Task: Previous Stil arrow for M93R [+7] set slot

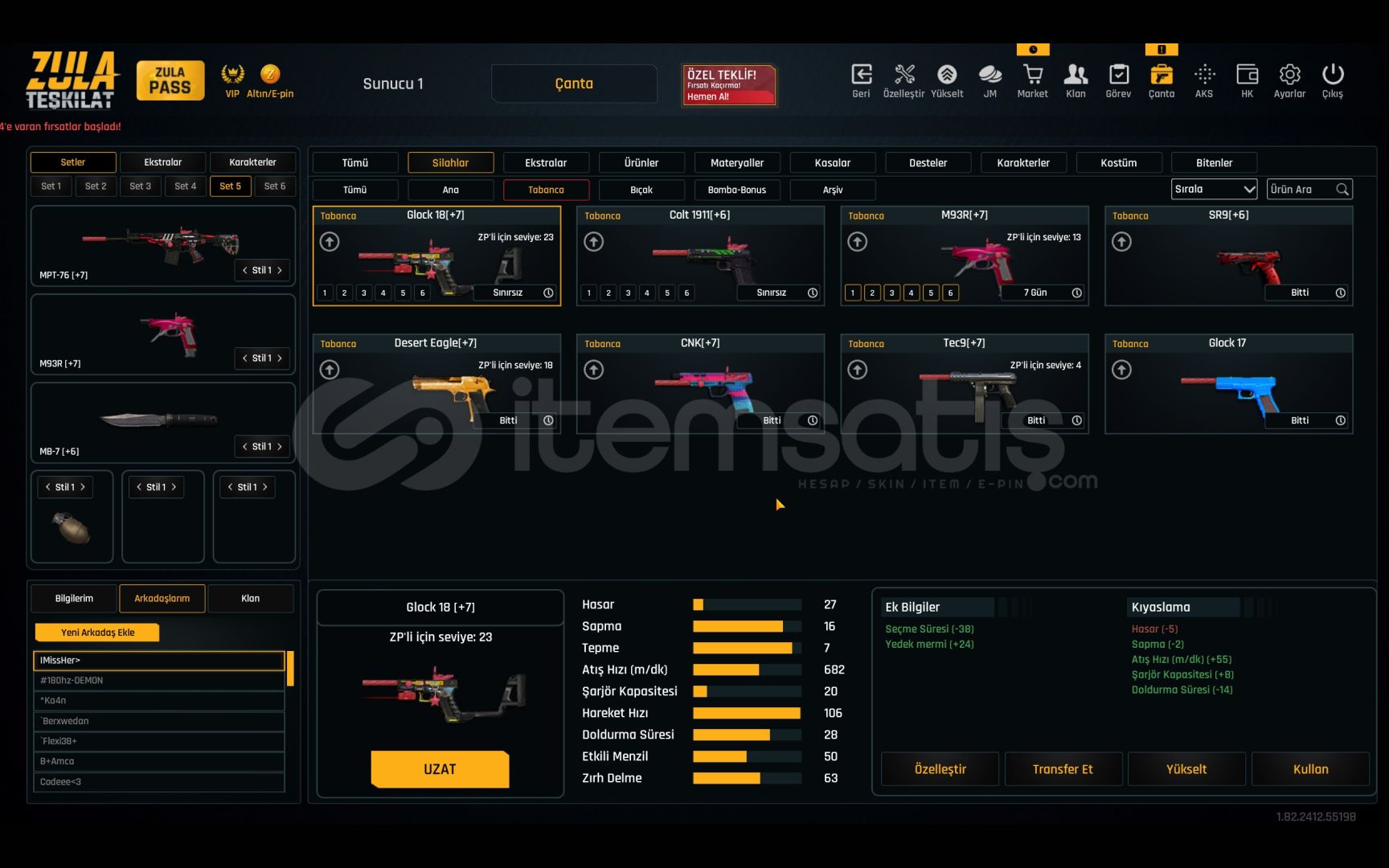Action: pyautogui.click(x=244, y=358)
